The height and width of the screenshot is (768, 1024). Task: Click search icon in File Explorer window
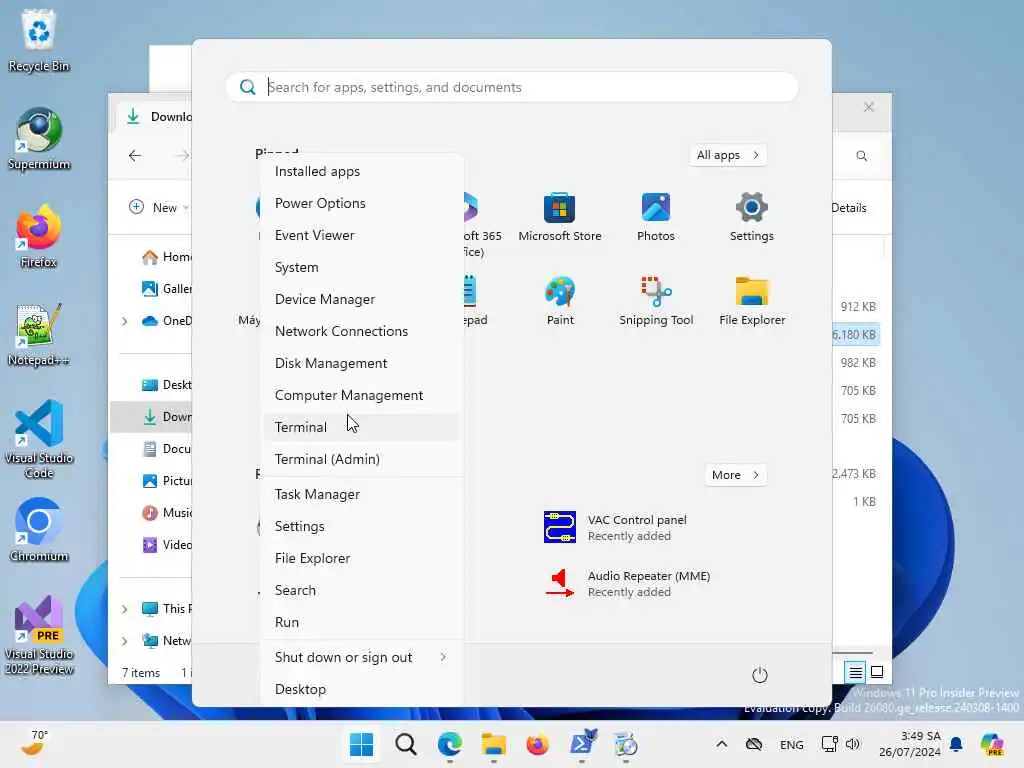pos(861,155)
